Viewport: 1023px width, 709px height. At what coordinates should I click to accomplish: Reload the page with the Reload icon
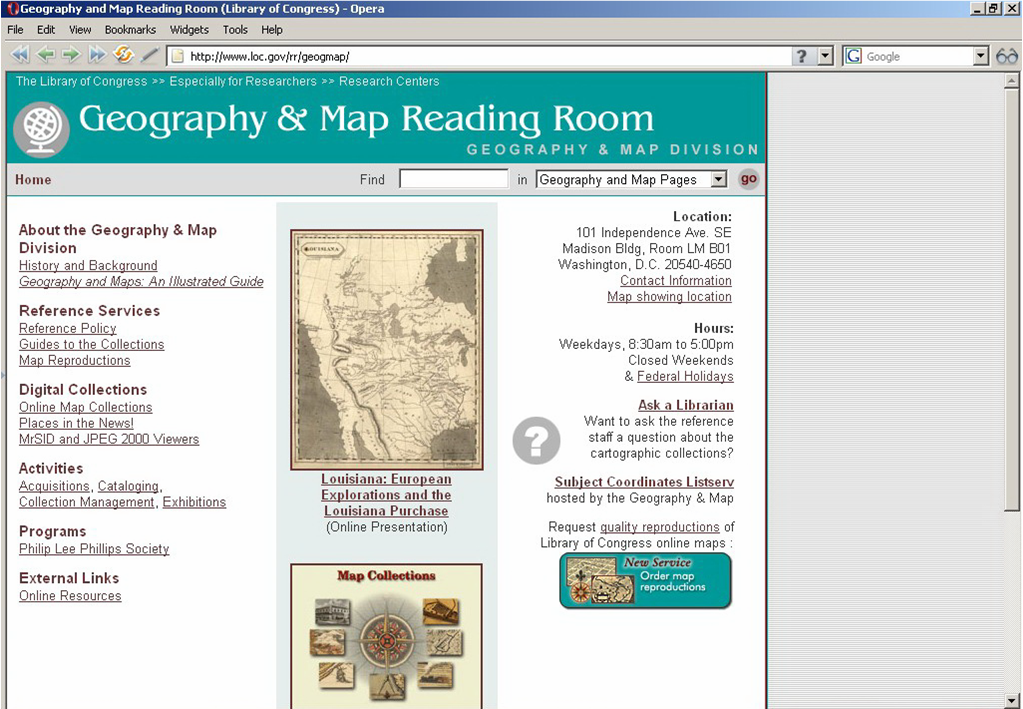click(x=124, y=56)
